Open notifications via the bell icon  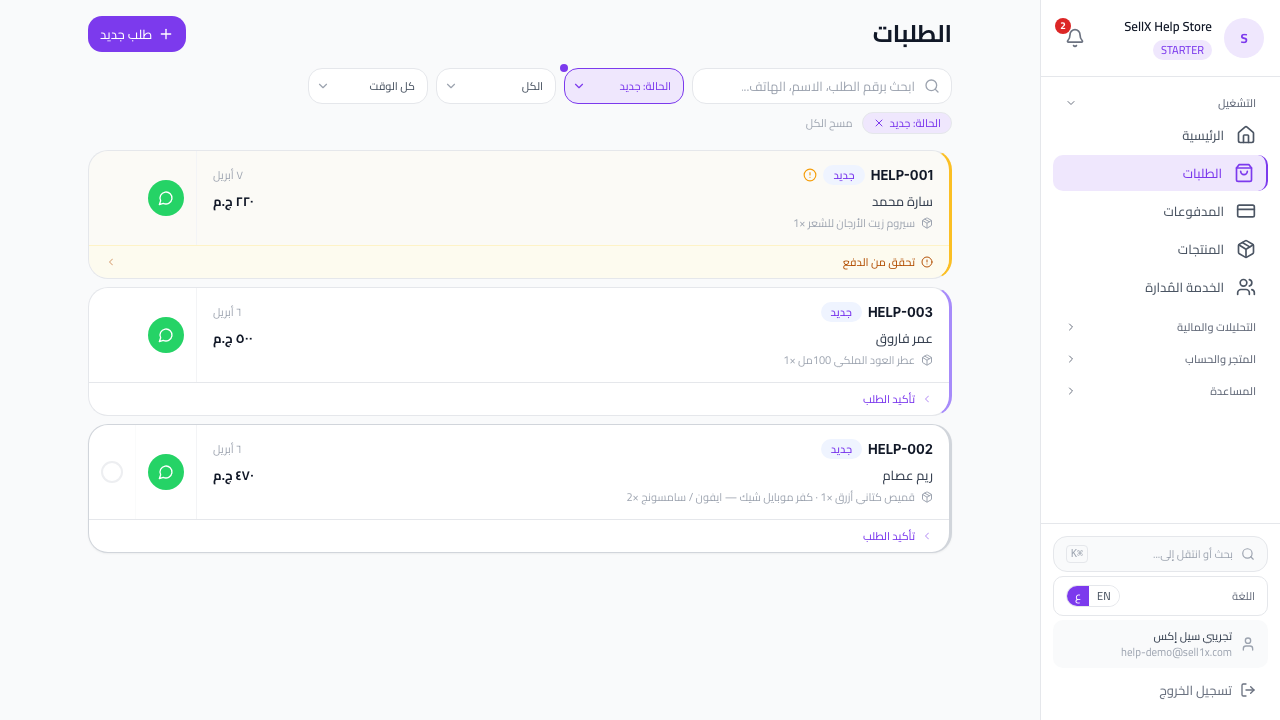[x=1075, y=37]
